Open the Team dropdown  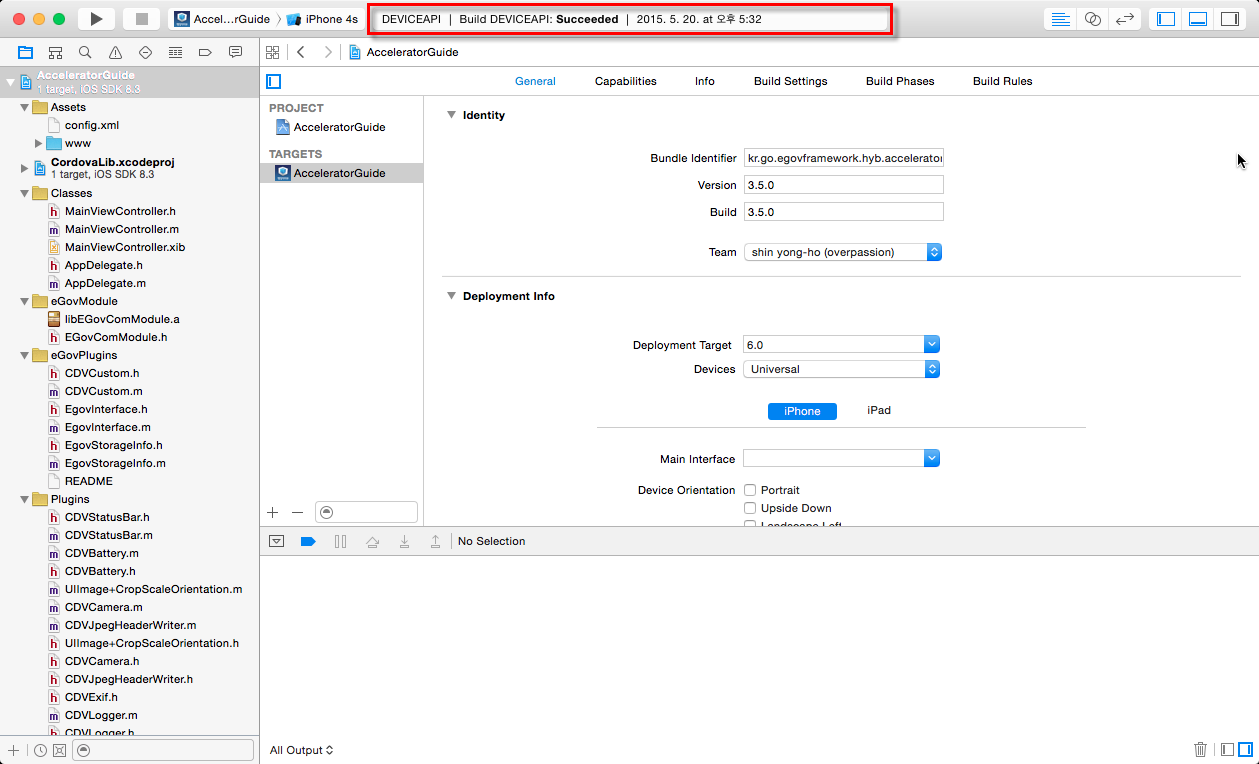(x=842, y=252)
